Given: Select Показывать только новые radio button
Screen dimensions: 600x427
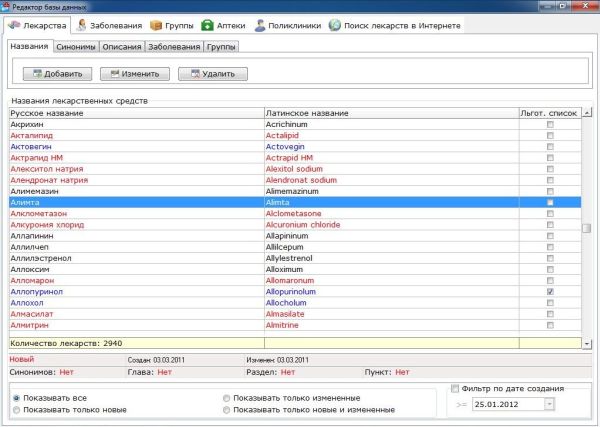Looking at the screenshot, I should pos(16,410).
